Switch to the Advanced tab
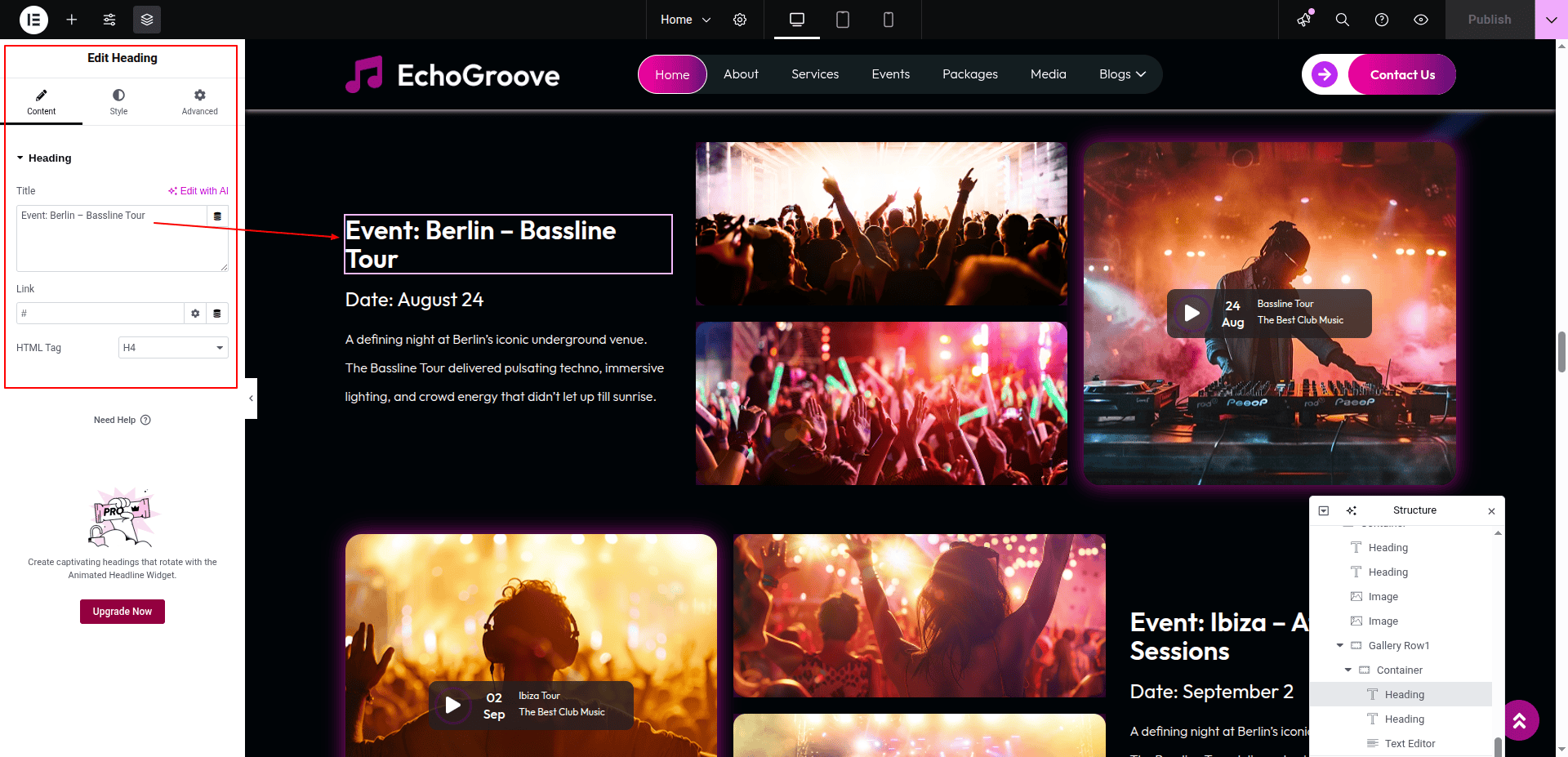 click(x=199, y=102)
